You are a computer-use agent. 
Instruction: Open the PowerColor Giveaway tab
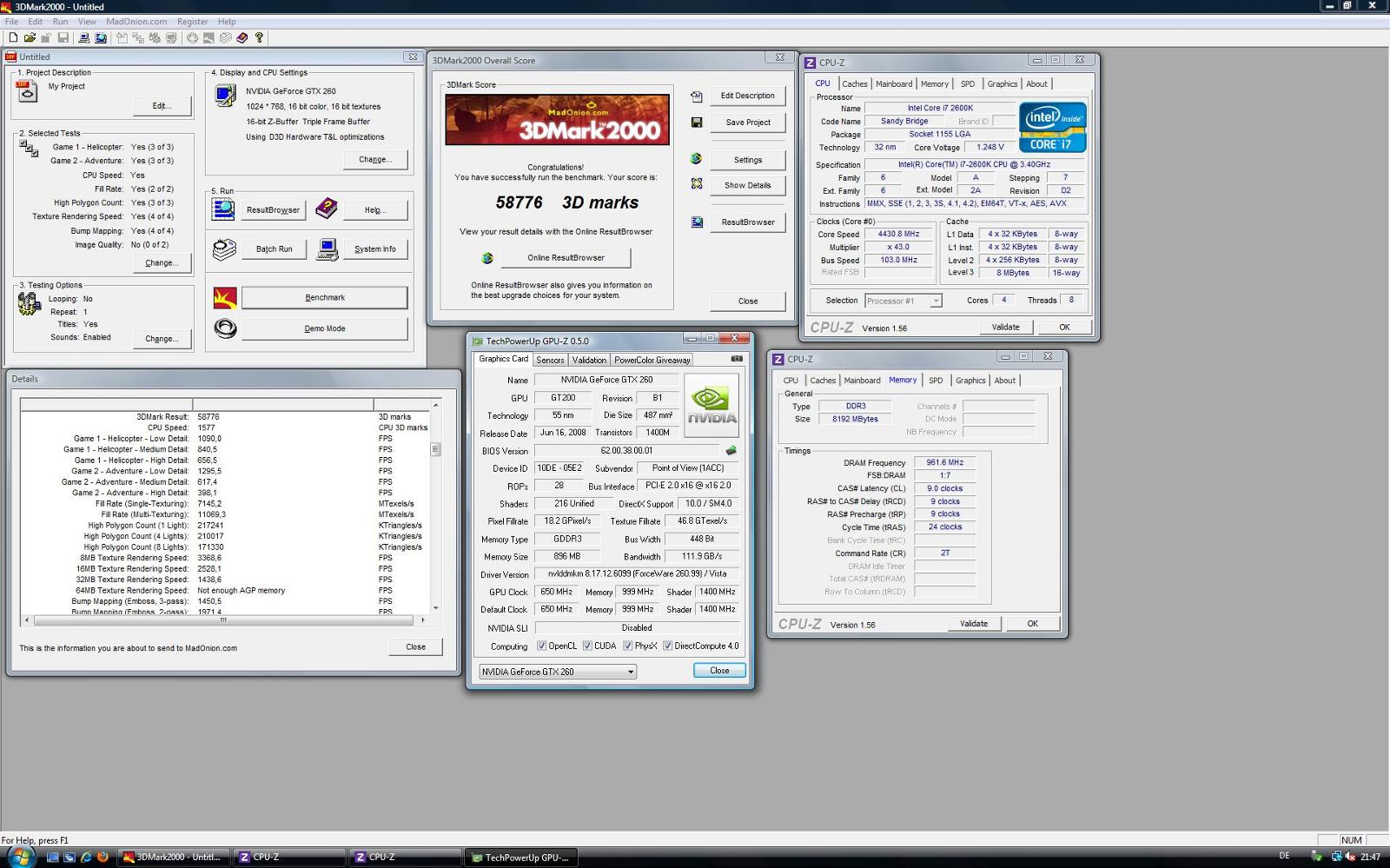tap(652, 360)
